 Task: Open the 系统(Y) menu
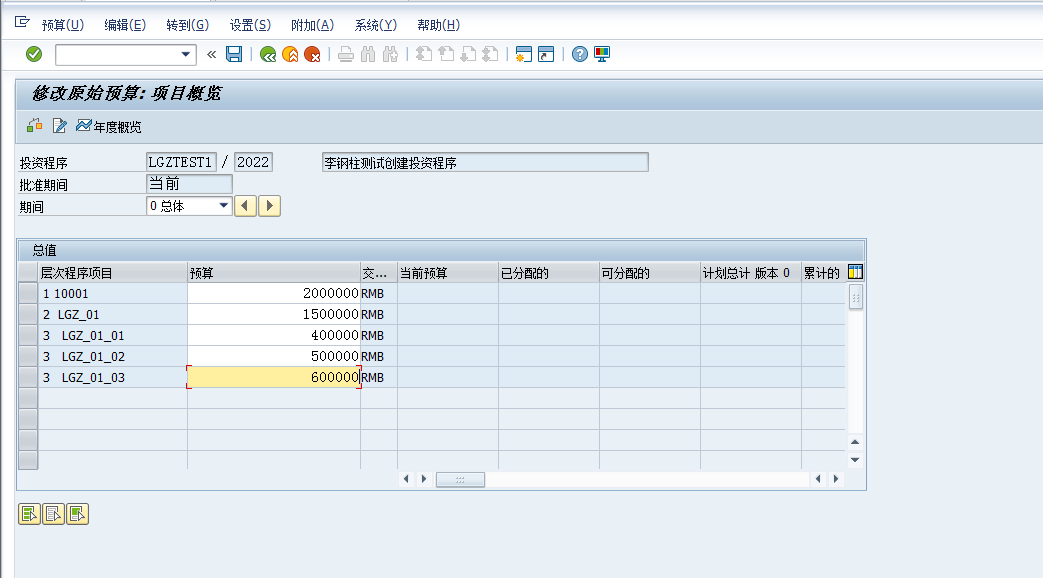(x=375, y=24)
